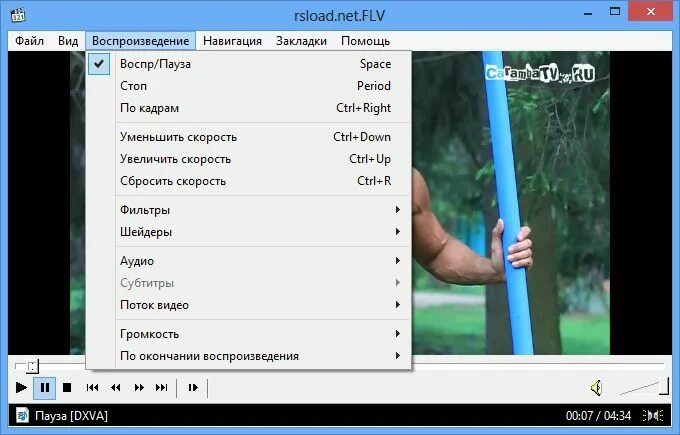Screen dimensions: 680x435
Task: Choose Увеличить скорость
Action: (x=249, y=159)
